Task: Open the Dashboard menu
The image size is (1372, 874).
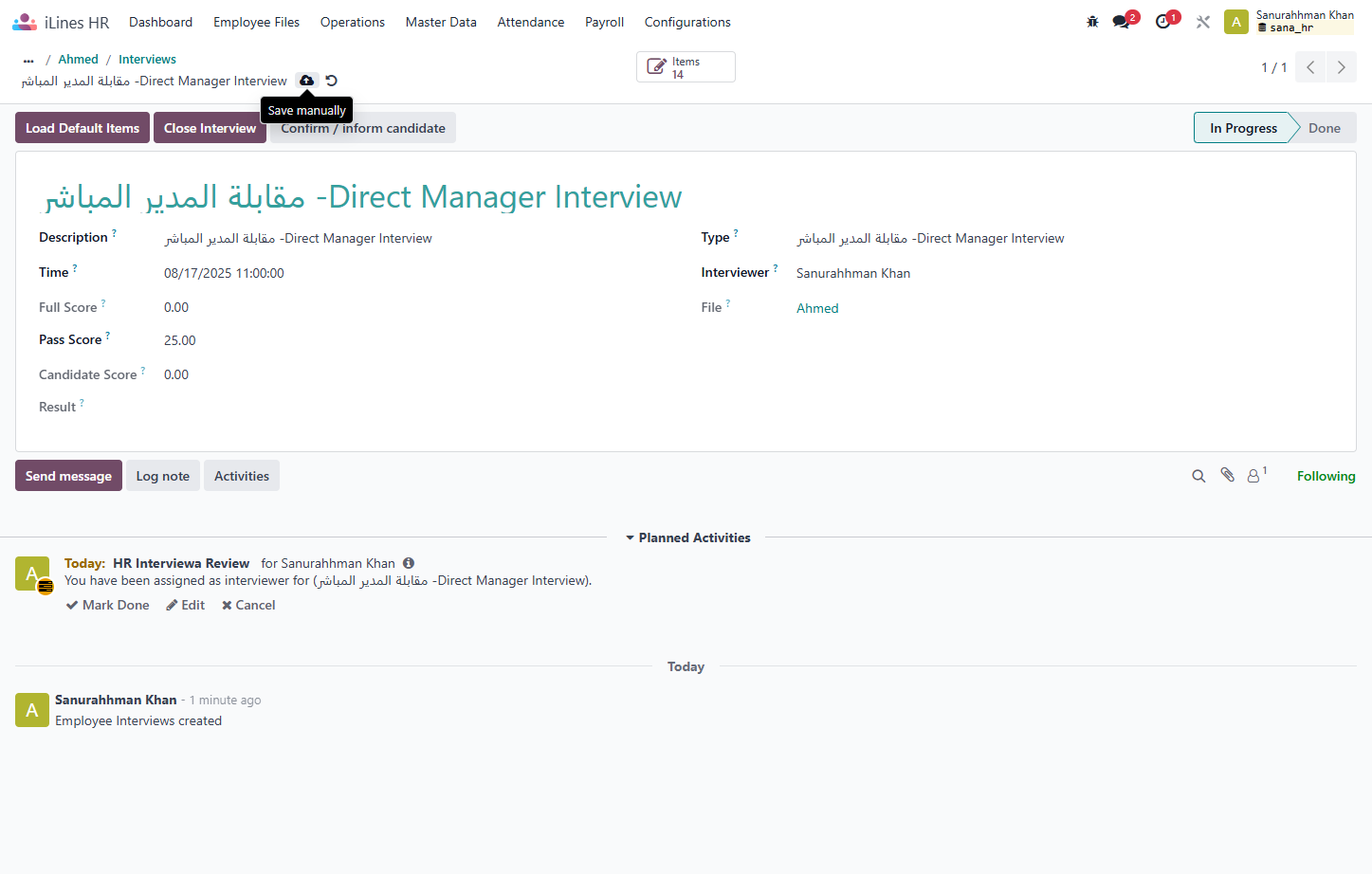Action: (x=160, y=22)
